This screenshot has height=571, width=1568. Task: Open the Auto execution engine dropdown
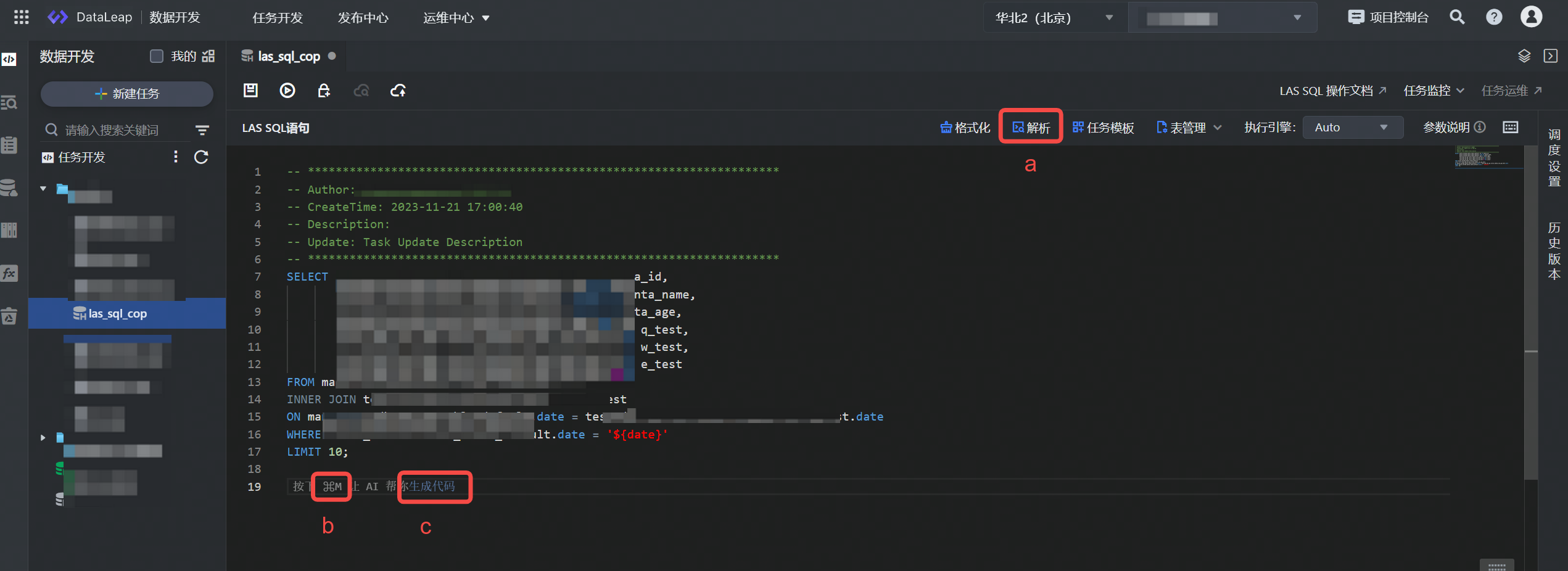(x=1353, y=128)
